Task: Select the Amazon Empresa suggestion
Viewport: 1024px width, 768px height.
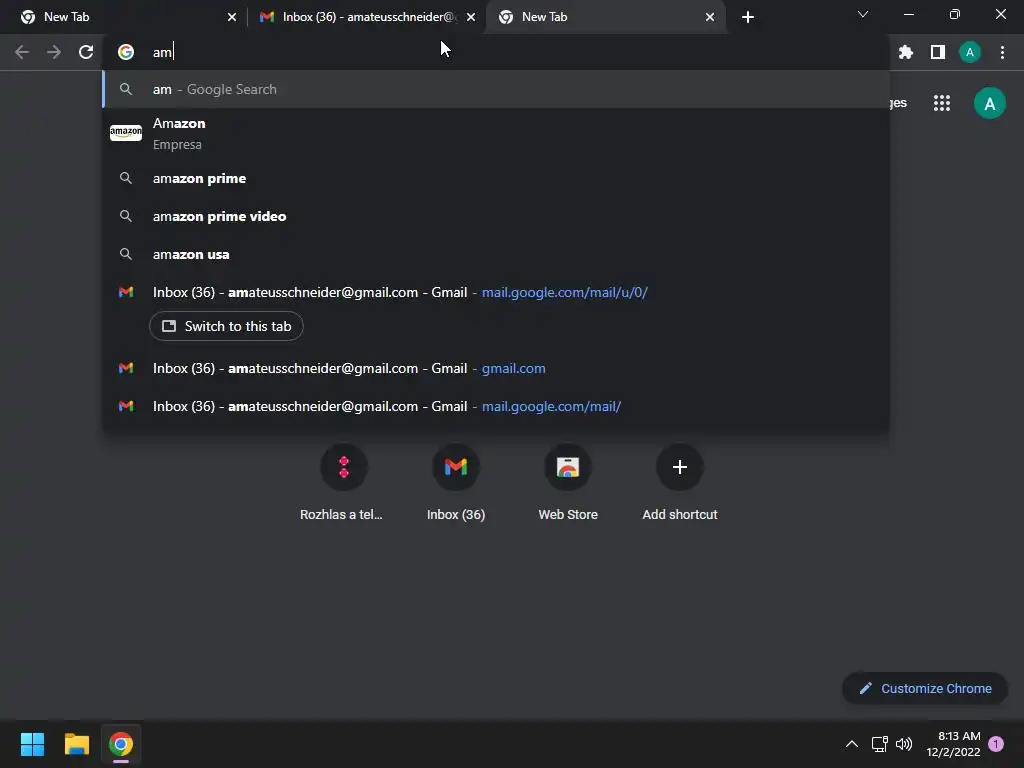Action: 496,133
